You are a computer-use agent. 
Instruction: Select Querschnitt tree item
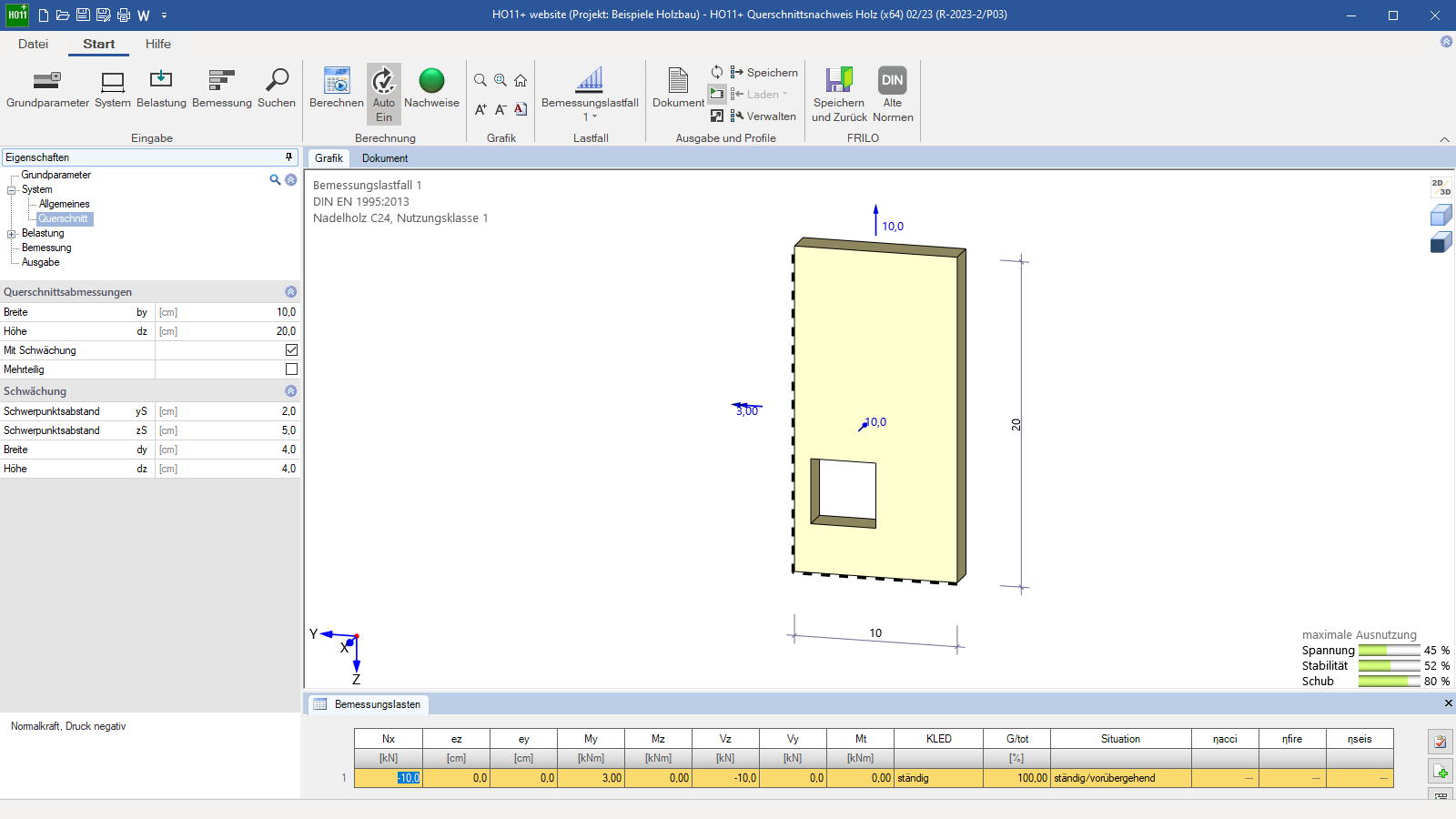tap(64, 218)
